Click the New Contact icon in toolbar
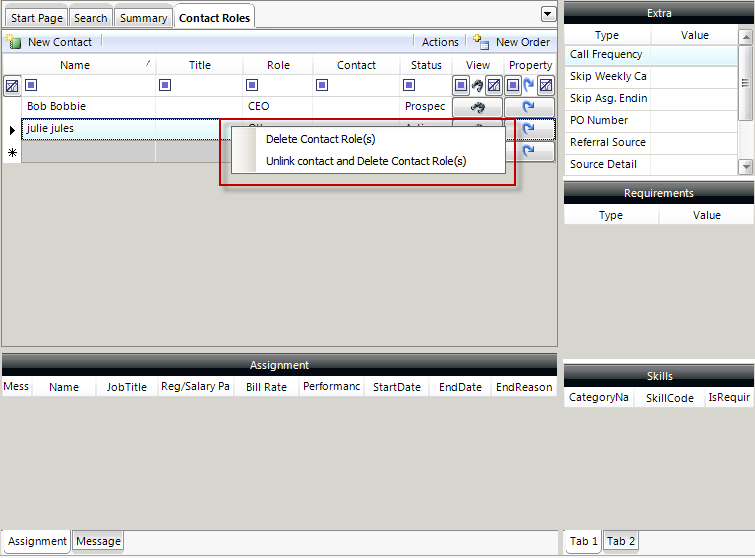This screenshot has height=558, width=755. click(13, 42)
